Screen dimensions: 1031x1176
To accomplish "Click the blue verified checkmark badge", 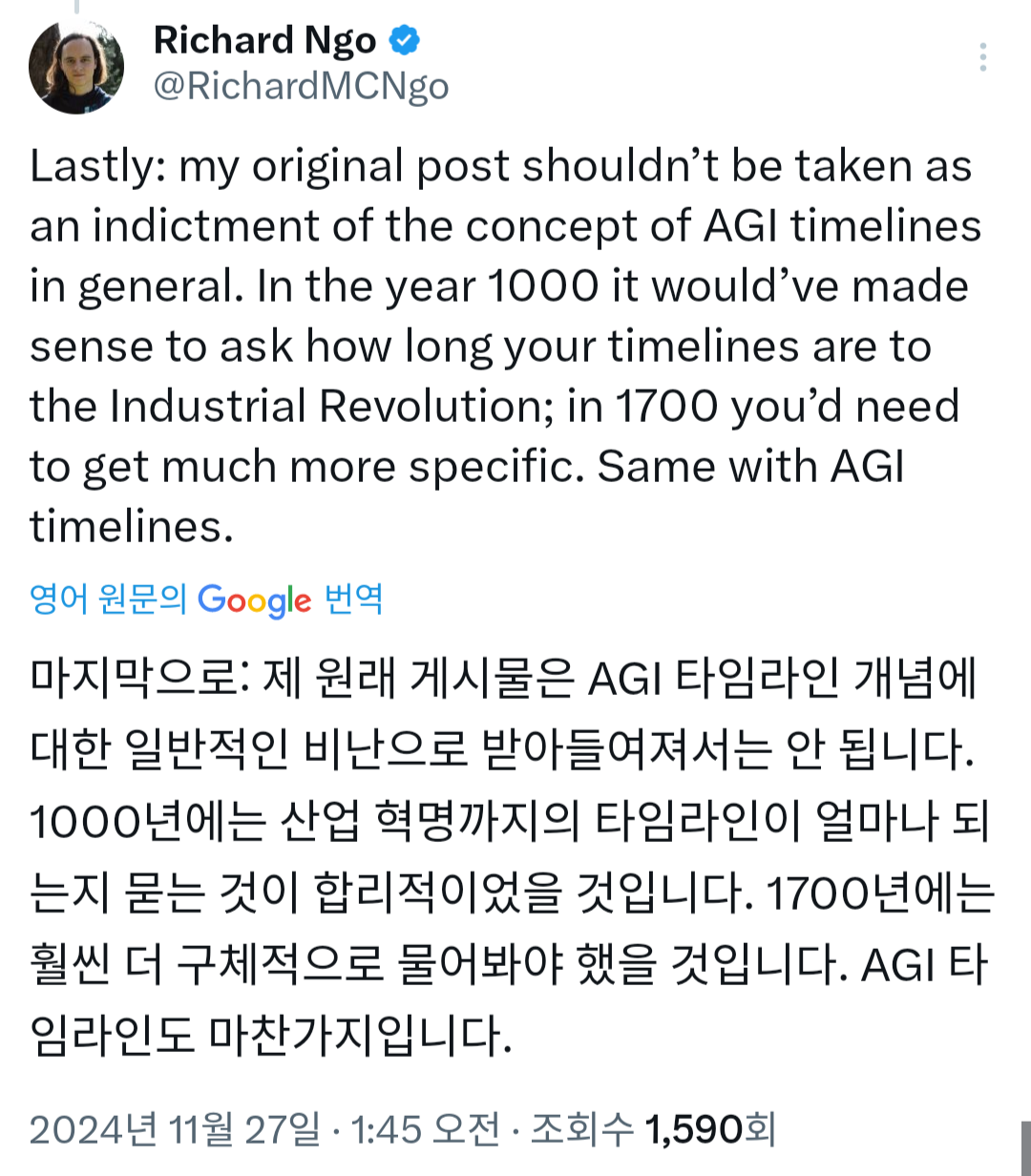I will coord(406,40).
